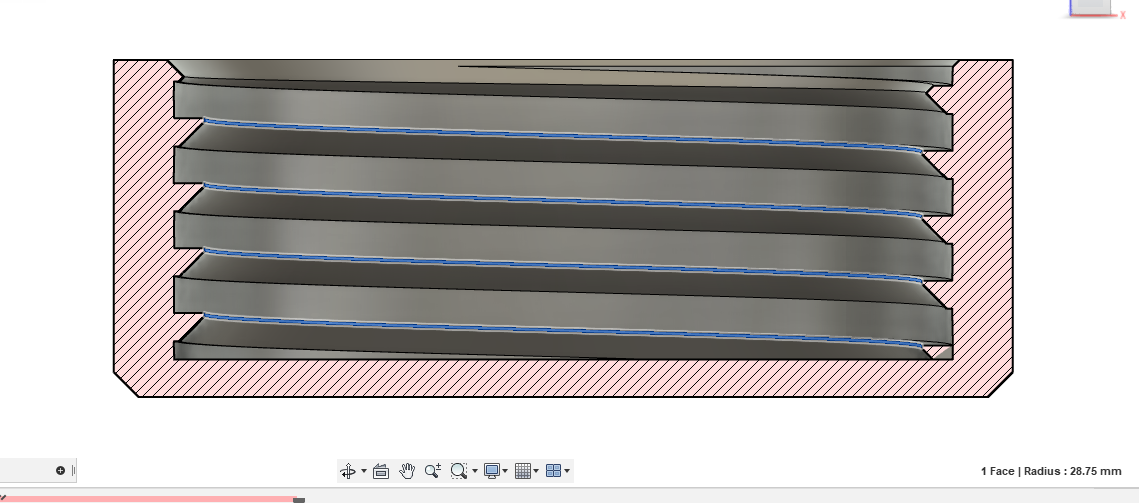Expand the comments panel plus icon
Viewport: 1139px width, 503px height.
click(x=60, y=470)
